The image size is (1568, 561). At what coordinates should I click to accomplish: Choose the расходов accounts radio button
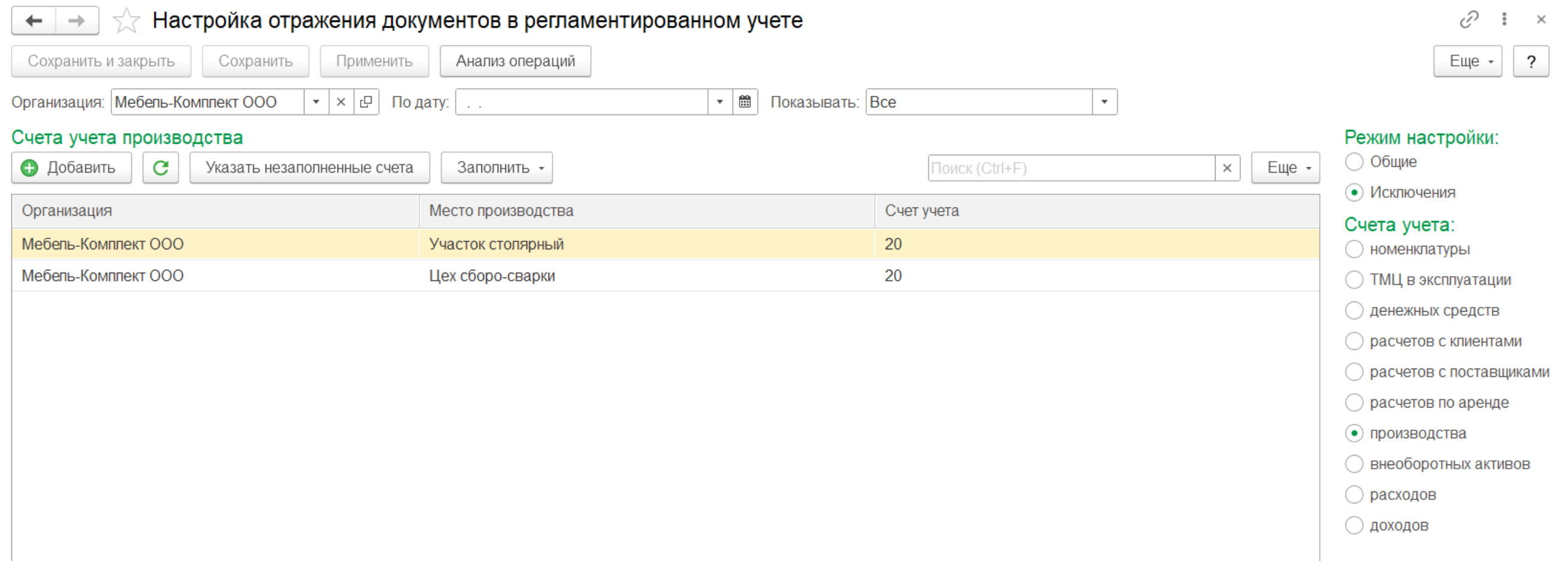[1354, 494]
